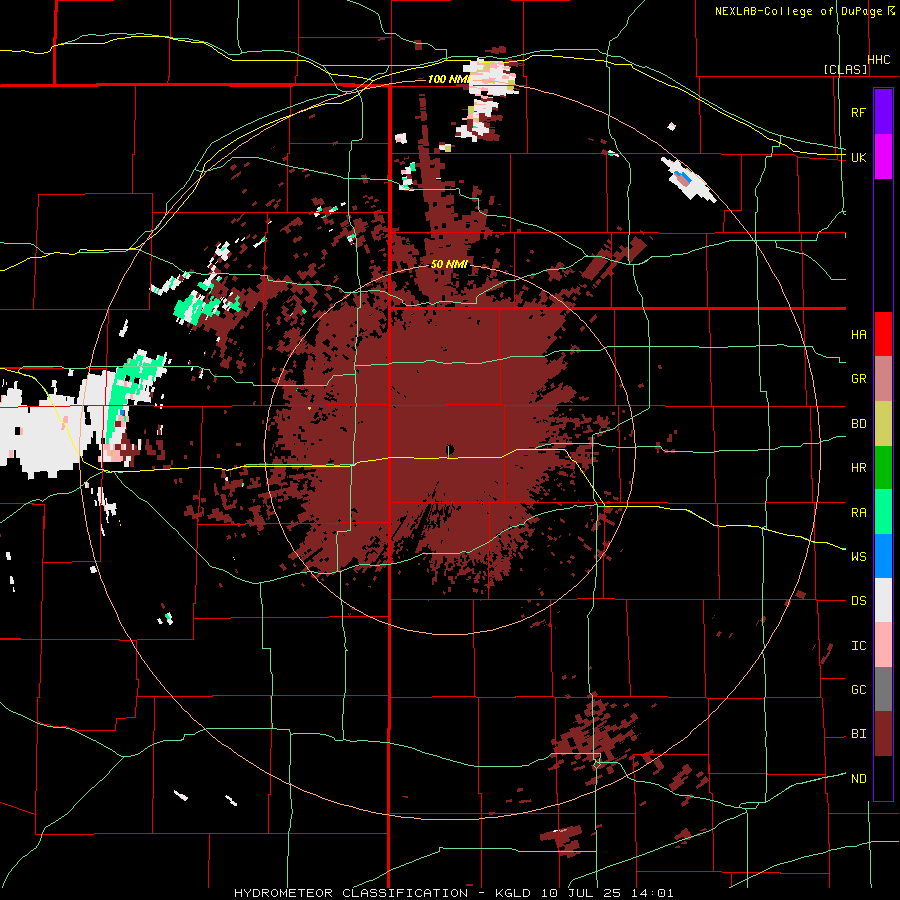Screen dimensions: 900x900
Task: Click the HHC product label
Action: click(x=879, y=60)
